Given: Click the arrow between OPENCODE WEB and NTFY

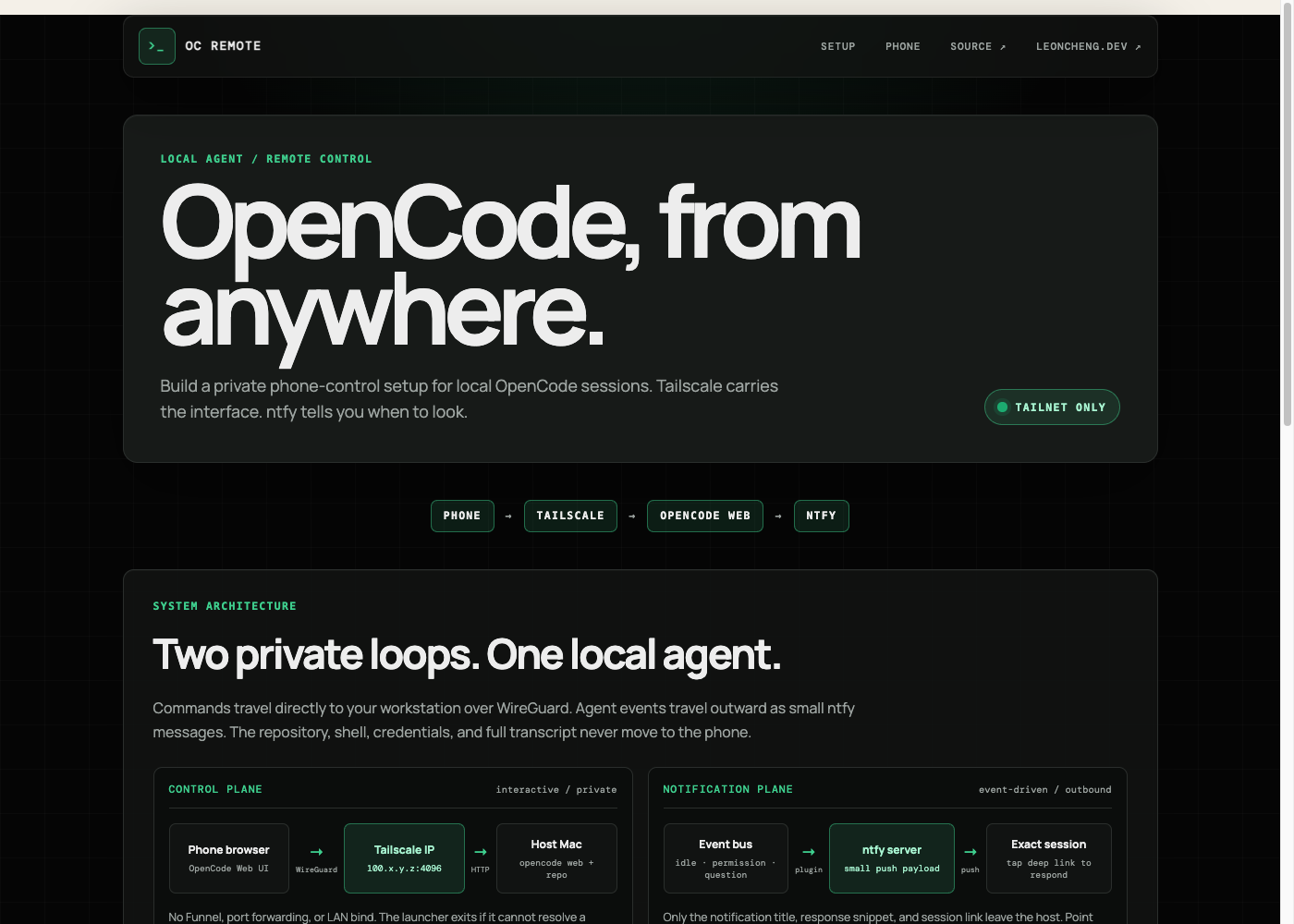Looking at the screenshot, I should click(778, 517).
